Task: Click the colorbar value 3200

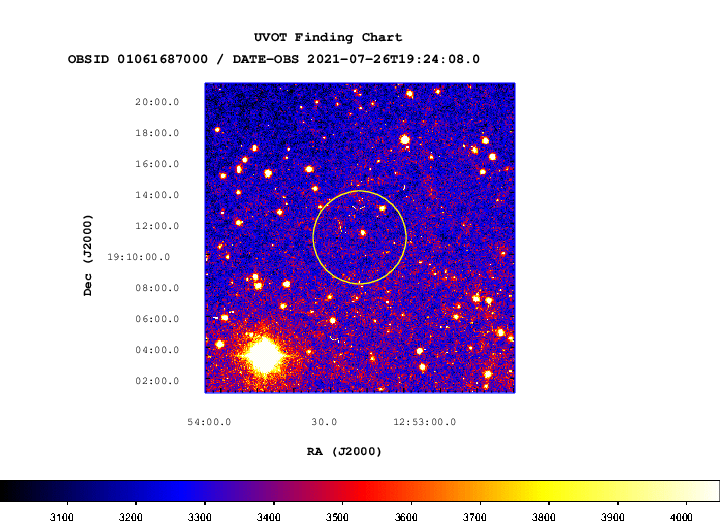Action: 130,517
